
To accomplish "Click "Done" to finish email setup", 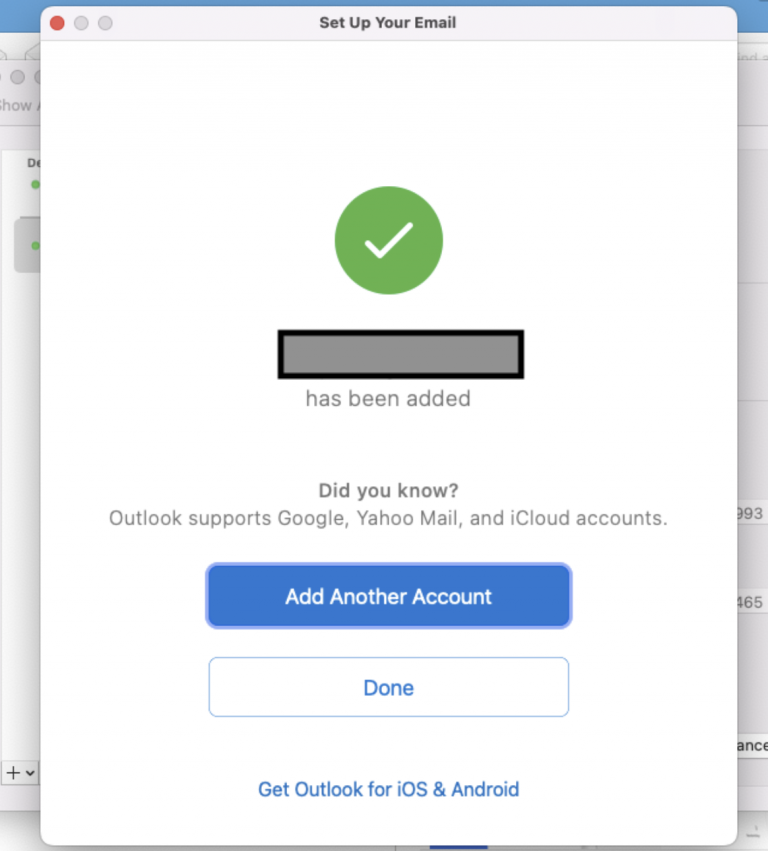I will tap(388, 687).
